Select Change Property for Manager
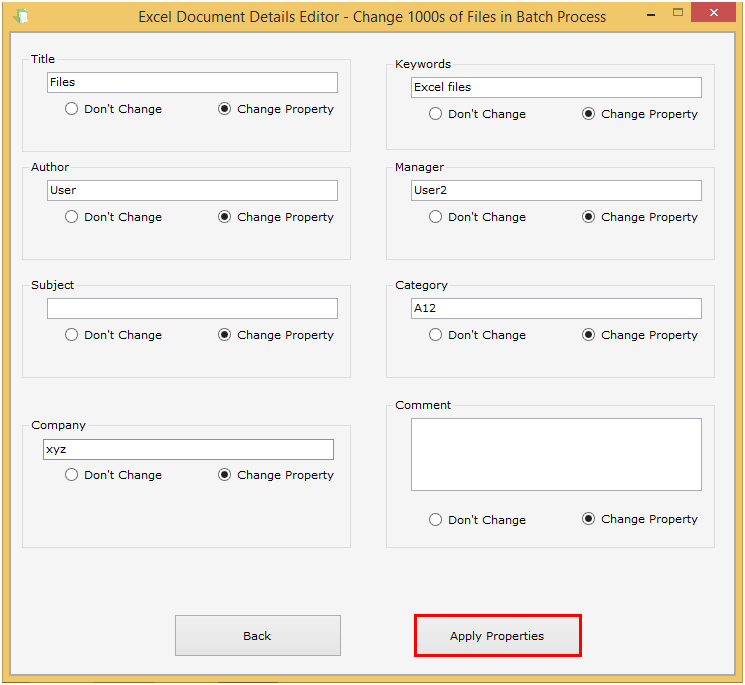This screenshot has width=745, height=685. [x=640, y=217]
